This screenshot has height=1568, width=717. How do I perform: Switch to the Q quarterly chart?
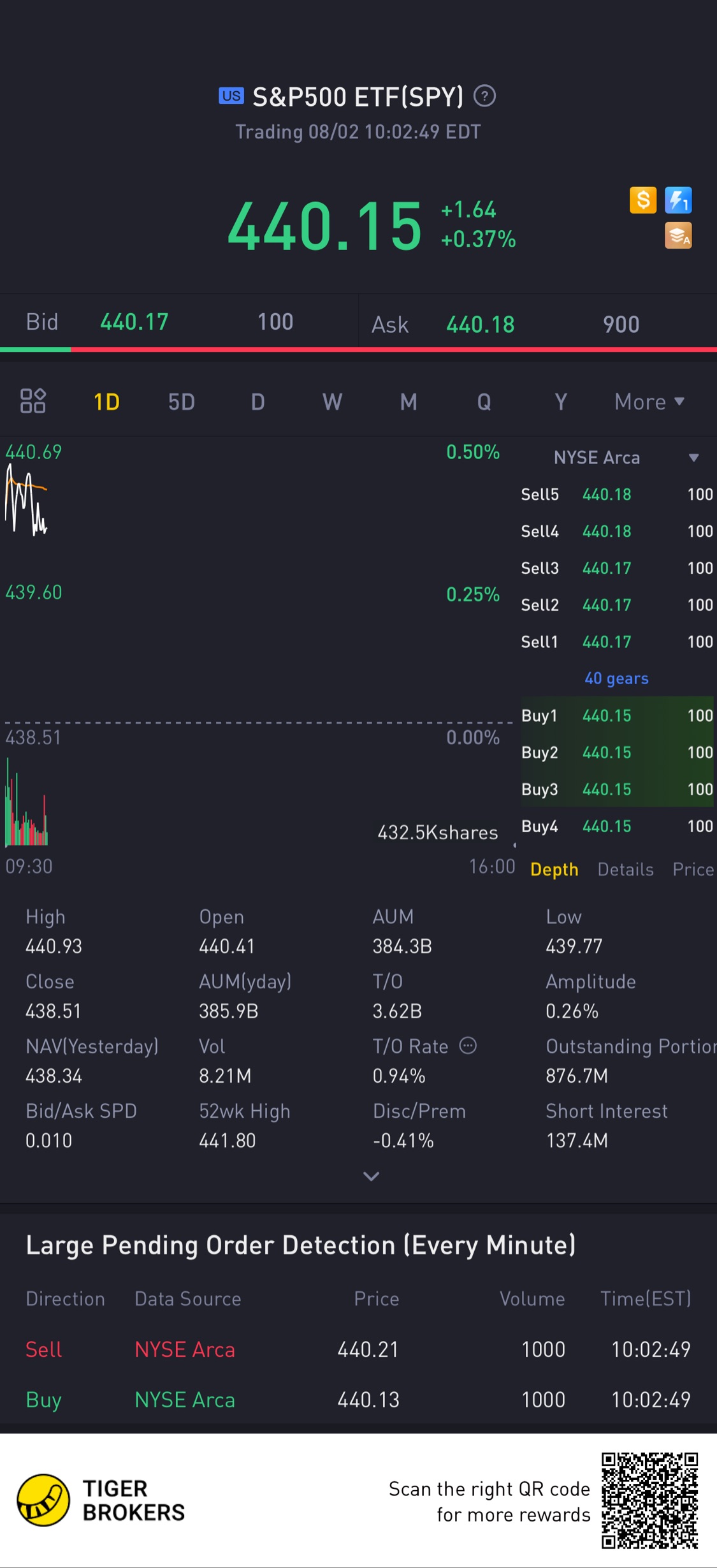pos(484,402)
